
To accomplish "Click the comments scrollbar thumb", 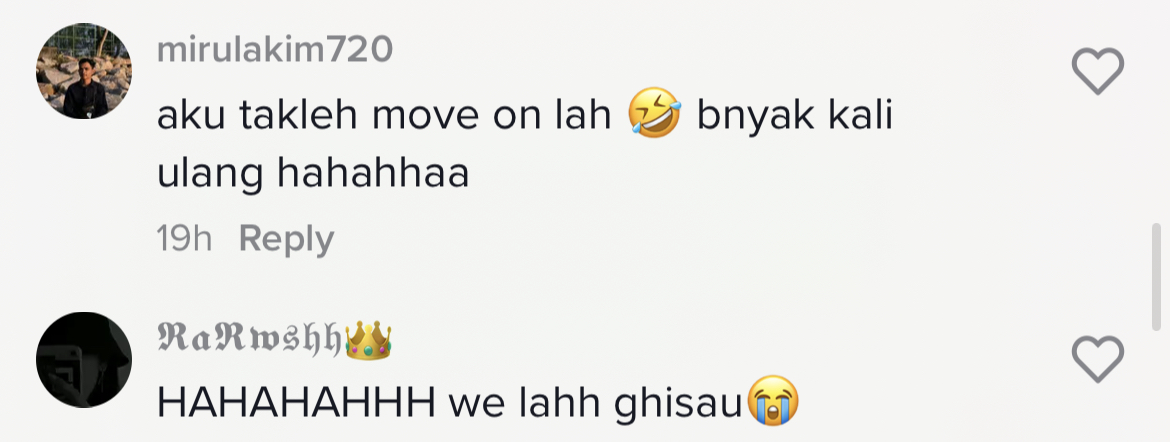I will tap(1157, 276).
